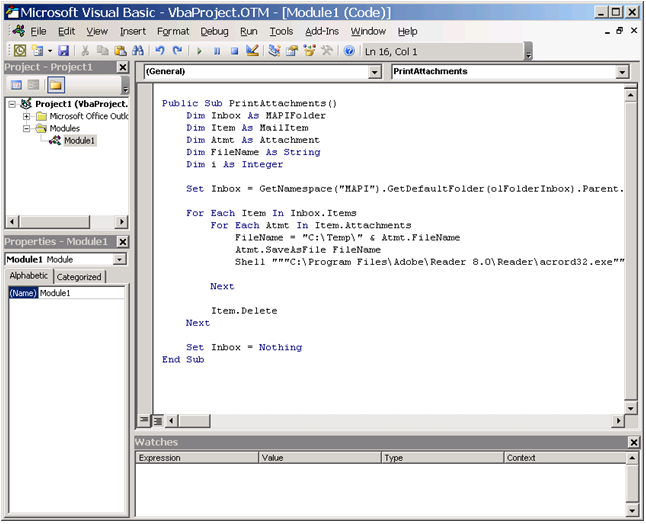Screen dimensions: 646x524
Task: Close the Project - Project1 panel
Action: (122, 67)
